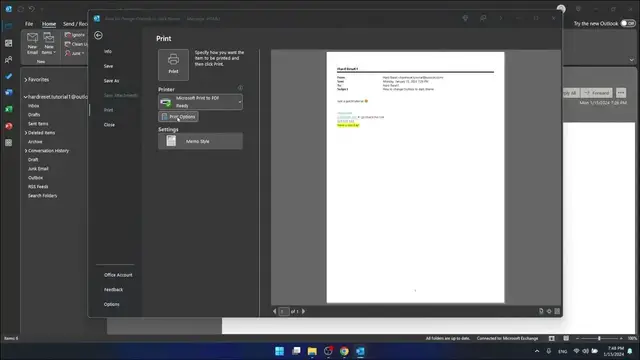Launch PowerPoint from the left sidebar
This screenshot has height=360, width=640.
pyautogui.click(x=9, y=126)
